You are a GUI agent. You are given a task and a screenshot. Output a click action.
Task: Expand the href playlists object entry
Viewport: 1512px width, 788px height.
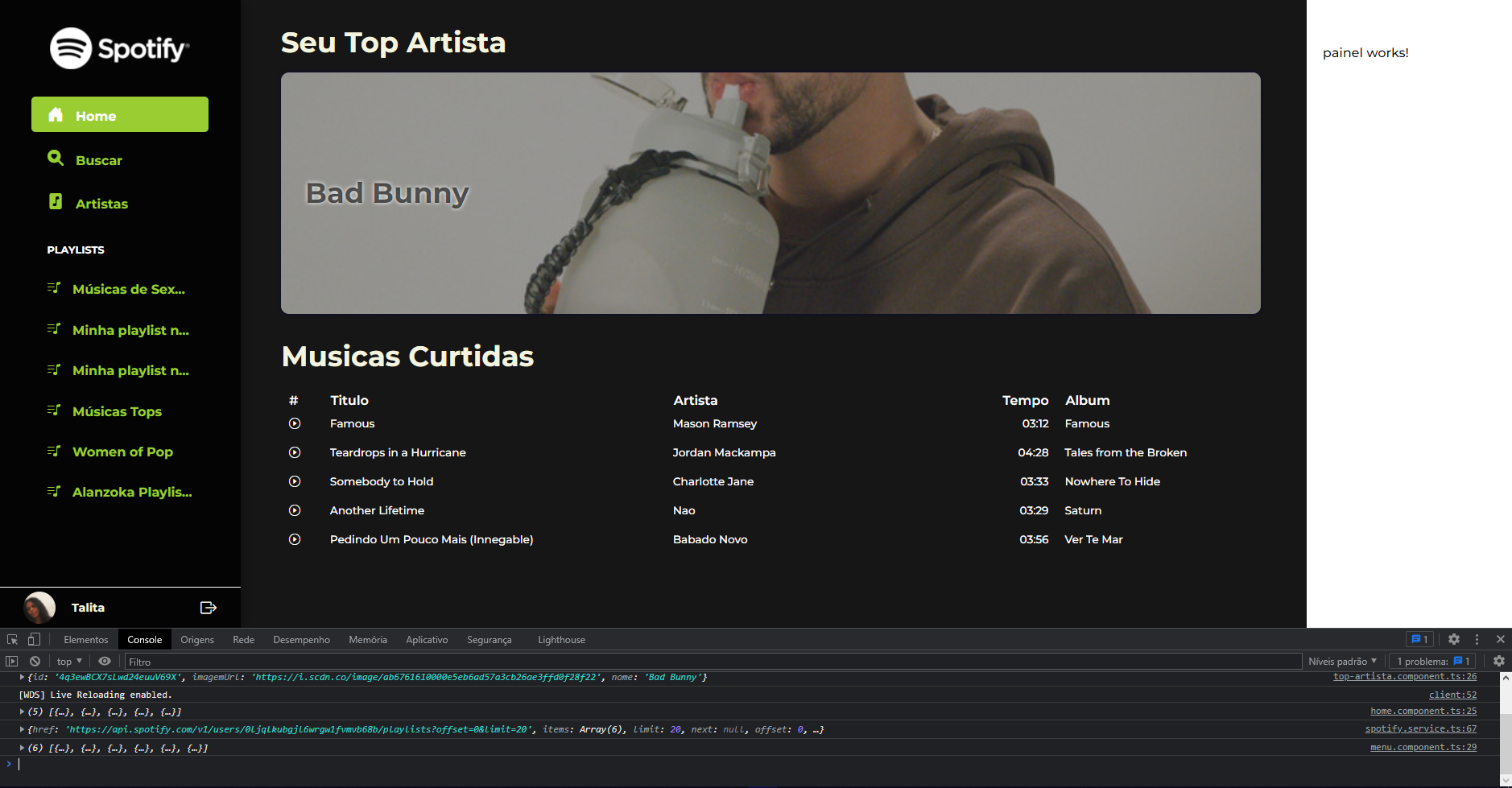22,729
